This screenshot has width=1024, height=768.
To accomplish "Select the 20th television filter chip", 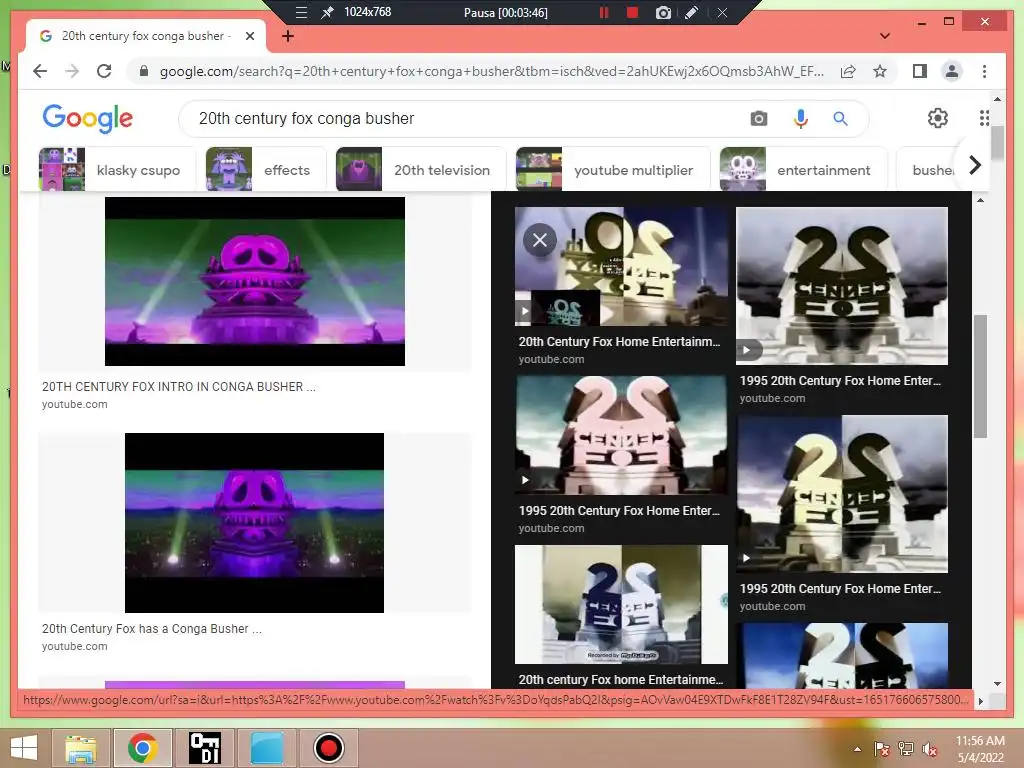I will coord(421,170).
